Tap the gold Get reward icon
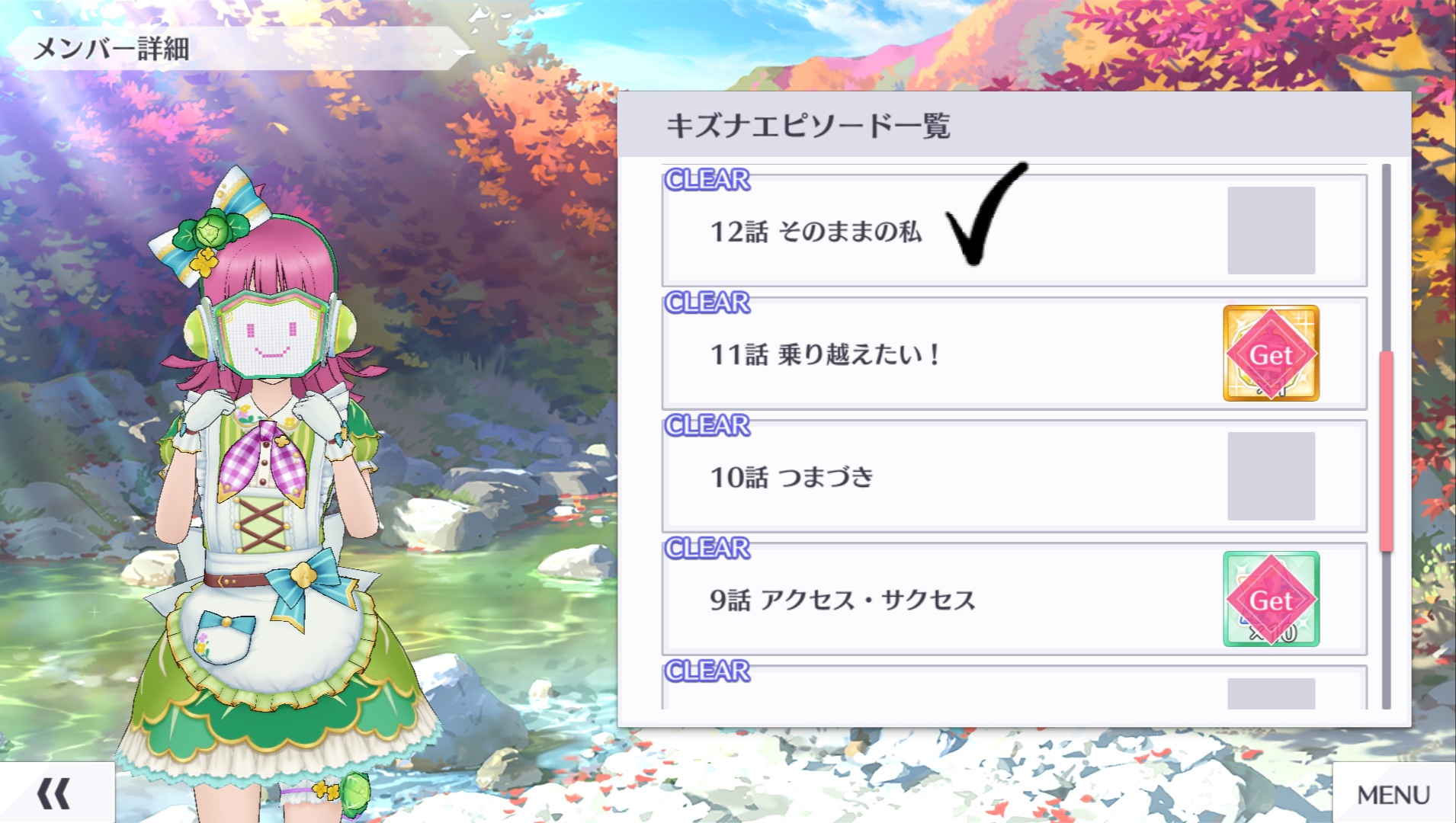Image resolution: width=1456 pixels, height=823 pixels. coord(1271,354)
